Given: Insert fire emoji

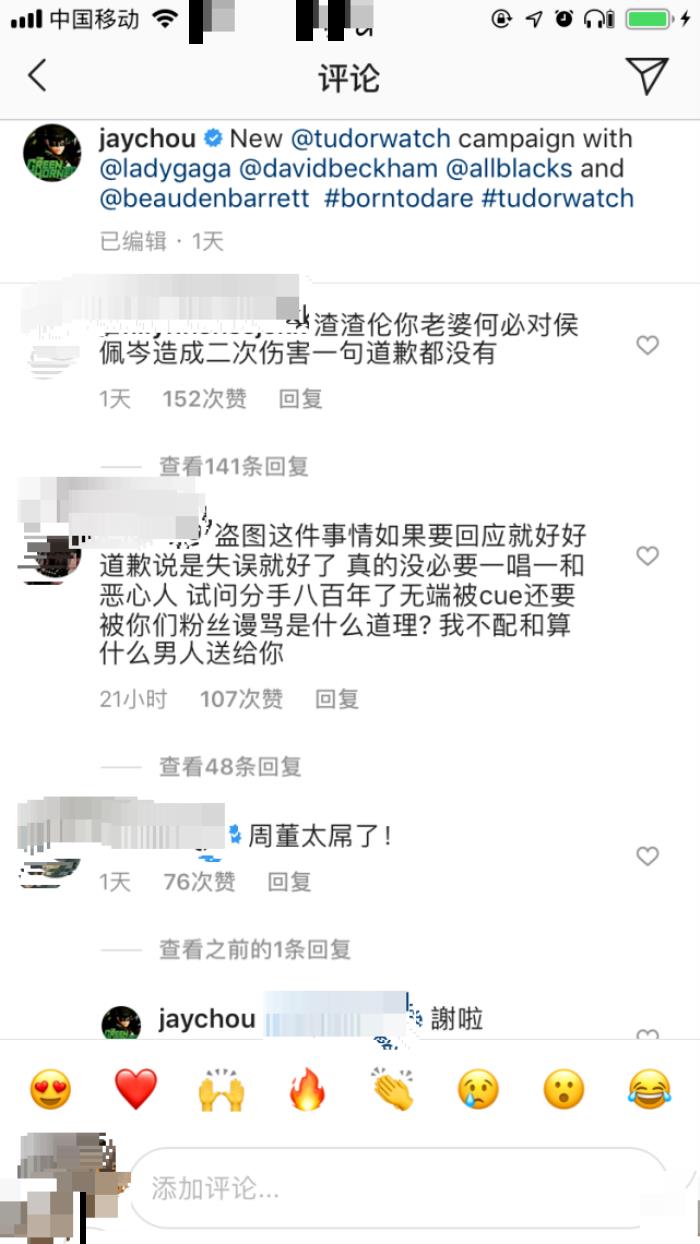Looking at the screenshot, I should click(x=307, y=1088).
